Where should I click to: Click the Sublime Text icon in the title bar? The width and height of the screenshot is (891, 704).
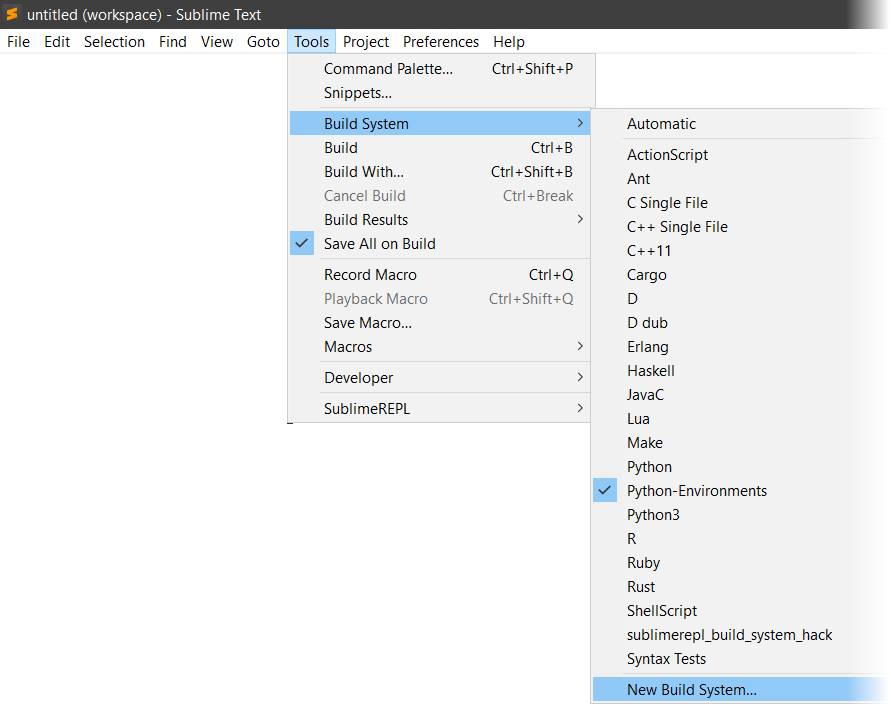pyautogui.click(x=12, y=14)
